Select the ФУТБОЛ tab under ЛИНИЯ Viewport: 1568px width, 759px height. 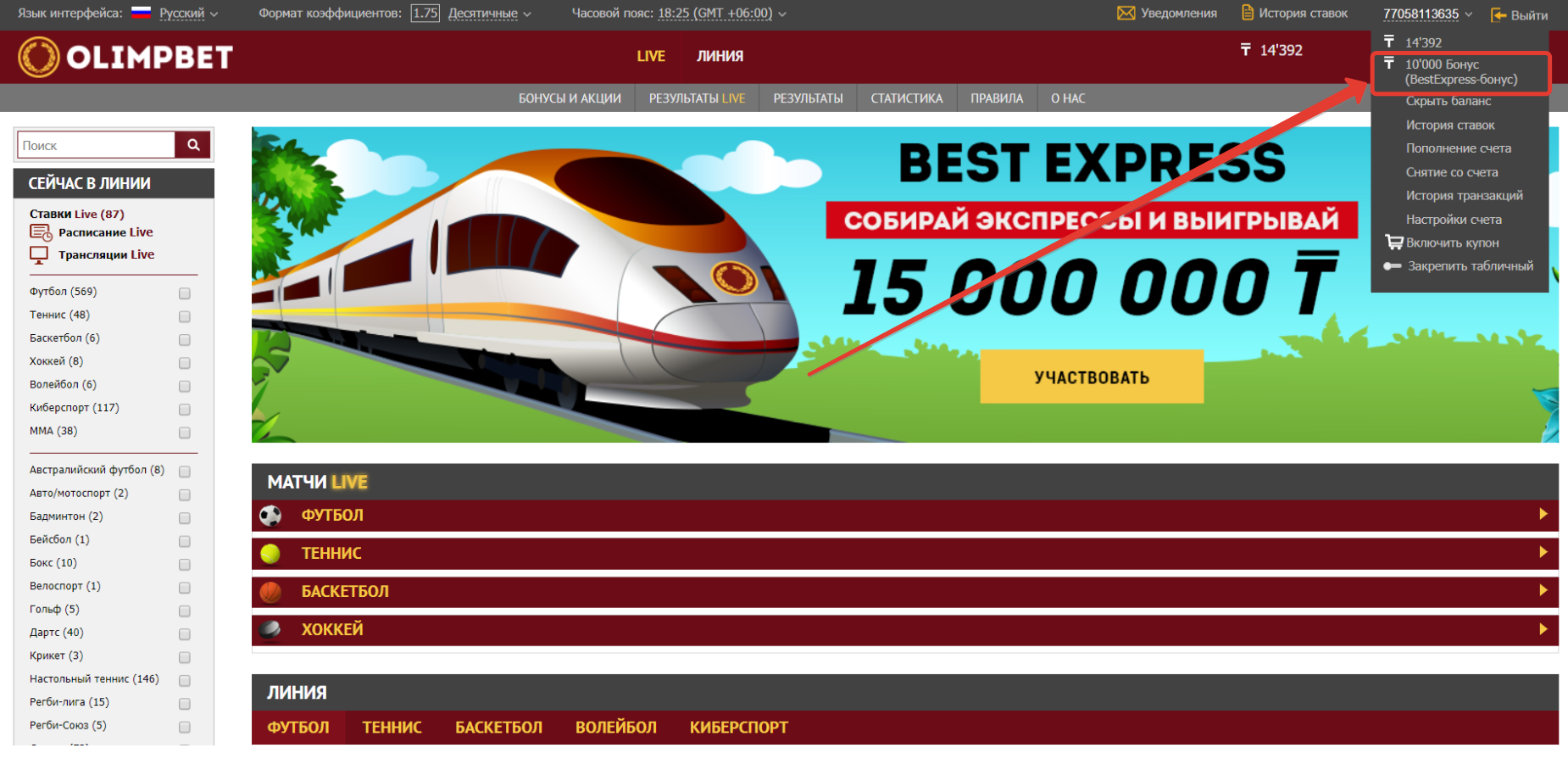click(298, 728)
